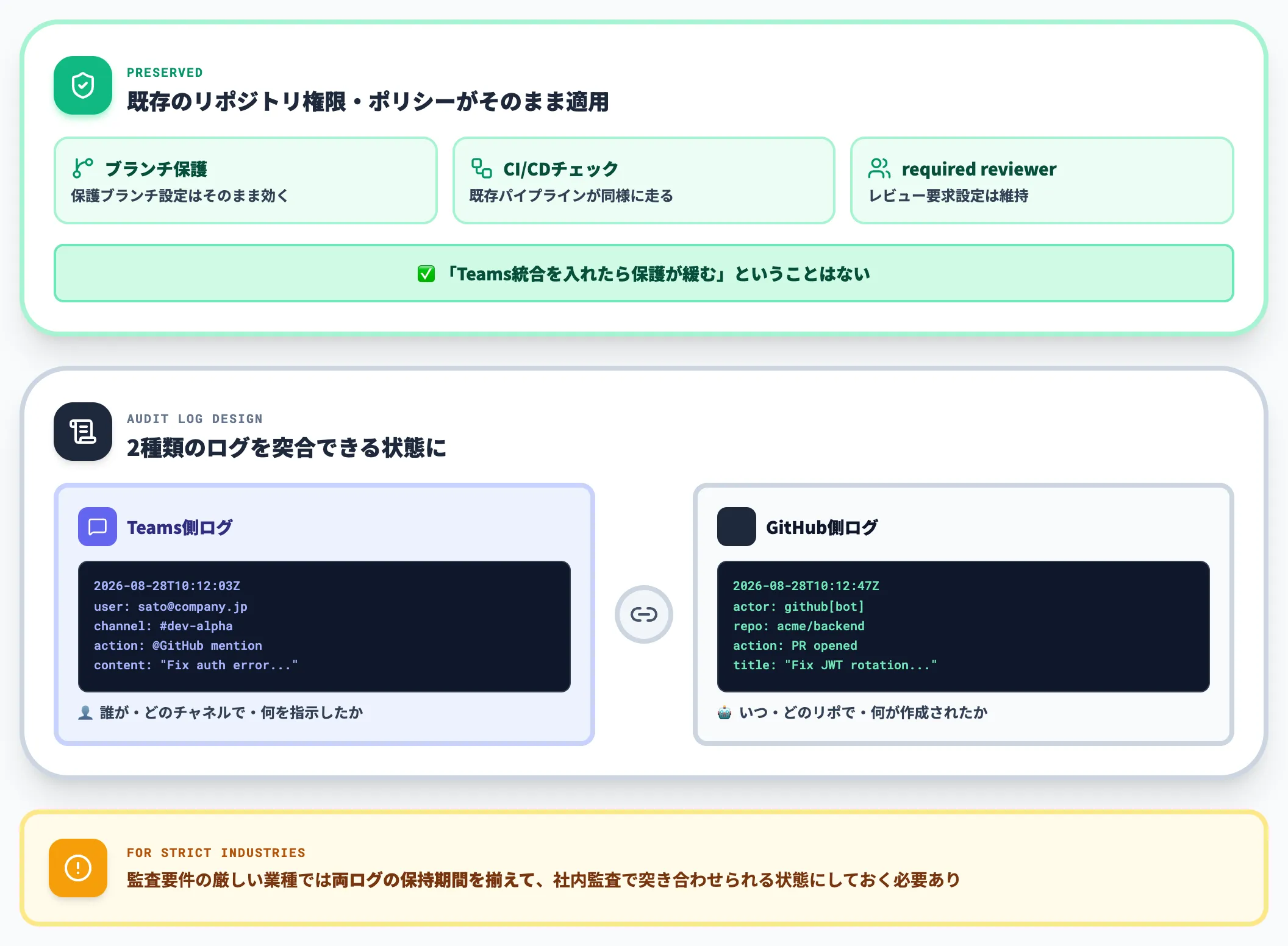Click the robot emoji under the GitHub log
Screen dimensions: 1288x946
[x=724, y=713]
